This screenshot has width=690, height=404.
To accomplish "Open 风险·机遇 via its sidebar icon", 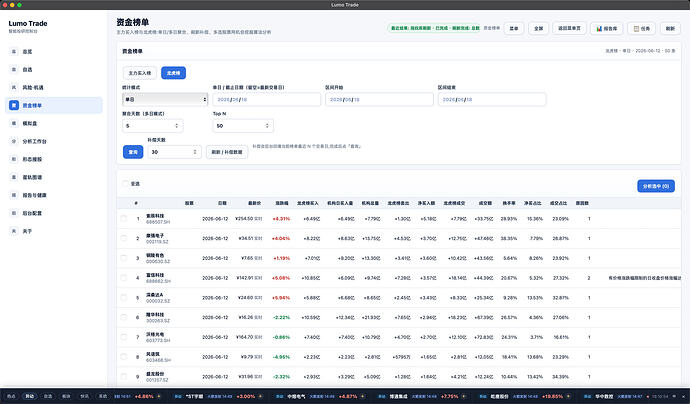I will (x=14, y=88).
